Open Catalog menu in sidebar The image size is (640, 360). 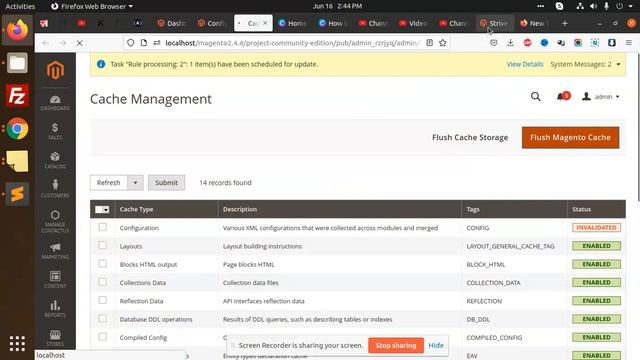click(x=55, y=160)
